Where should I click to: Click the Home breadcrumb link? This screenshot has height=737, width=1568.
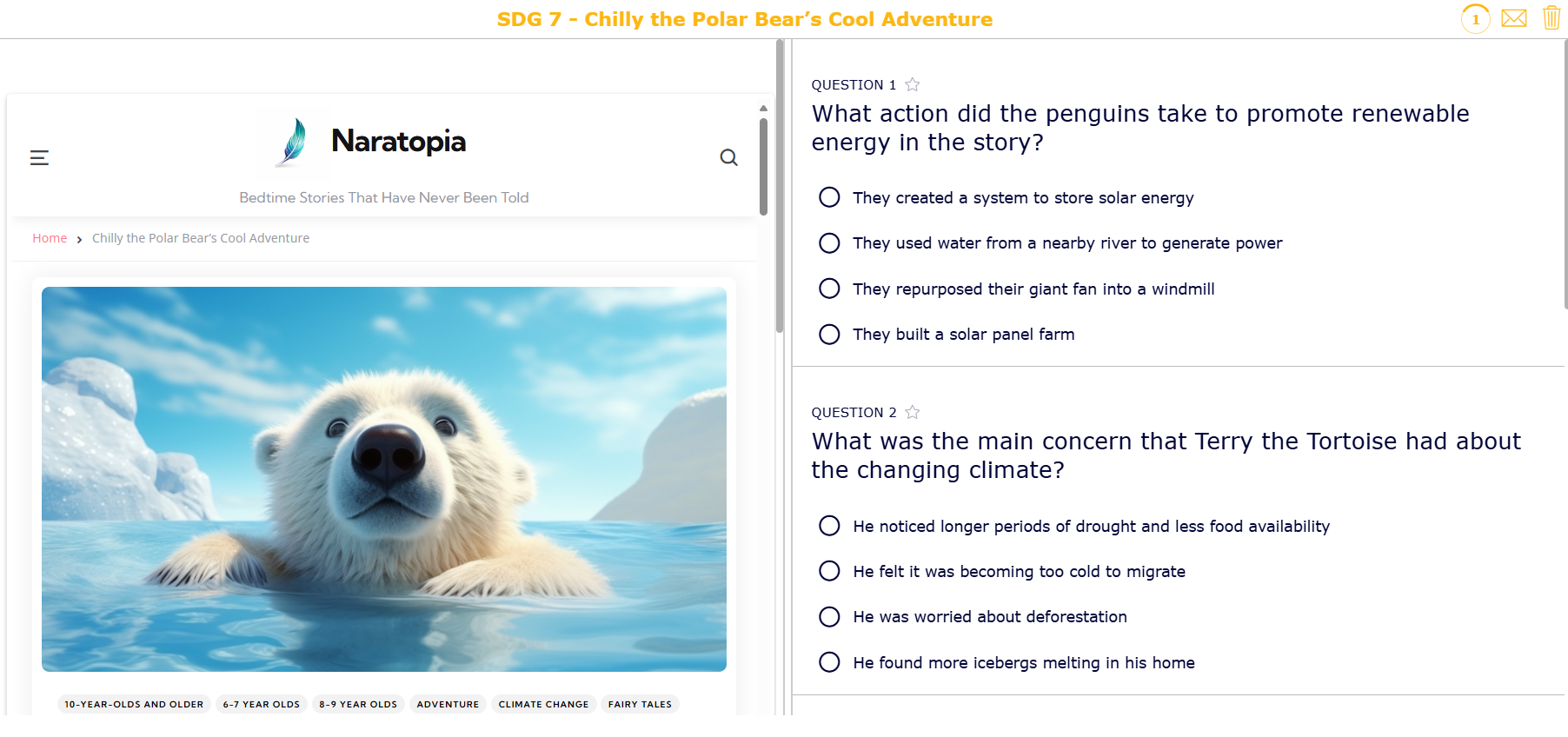(50, 237)
